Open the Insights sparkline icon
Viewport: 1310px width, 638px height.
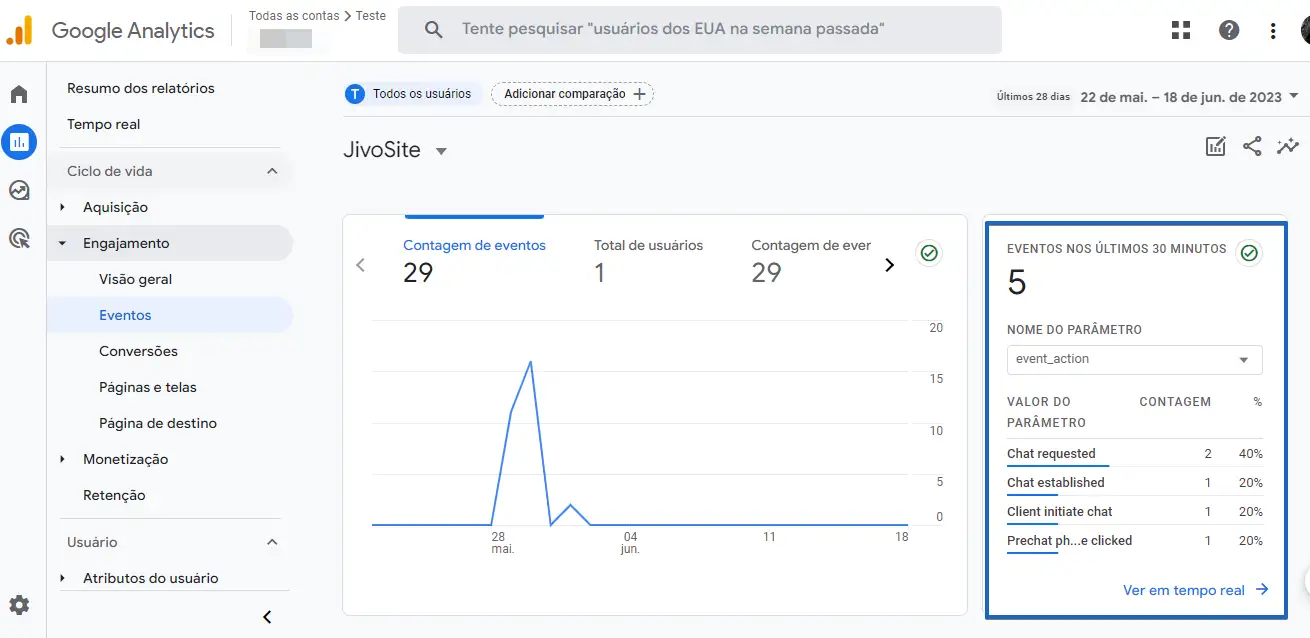1288,147
